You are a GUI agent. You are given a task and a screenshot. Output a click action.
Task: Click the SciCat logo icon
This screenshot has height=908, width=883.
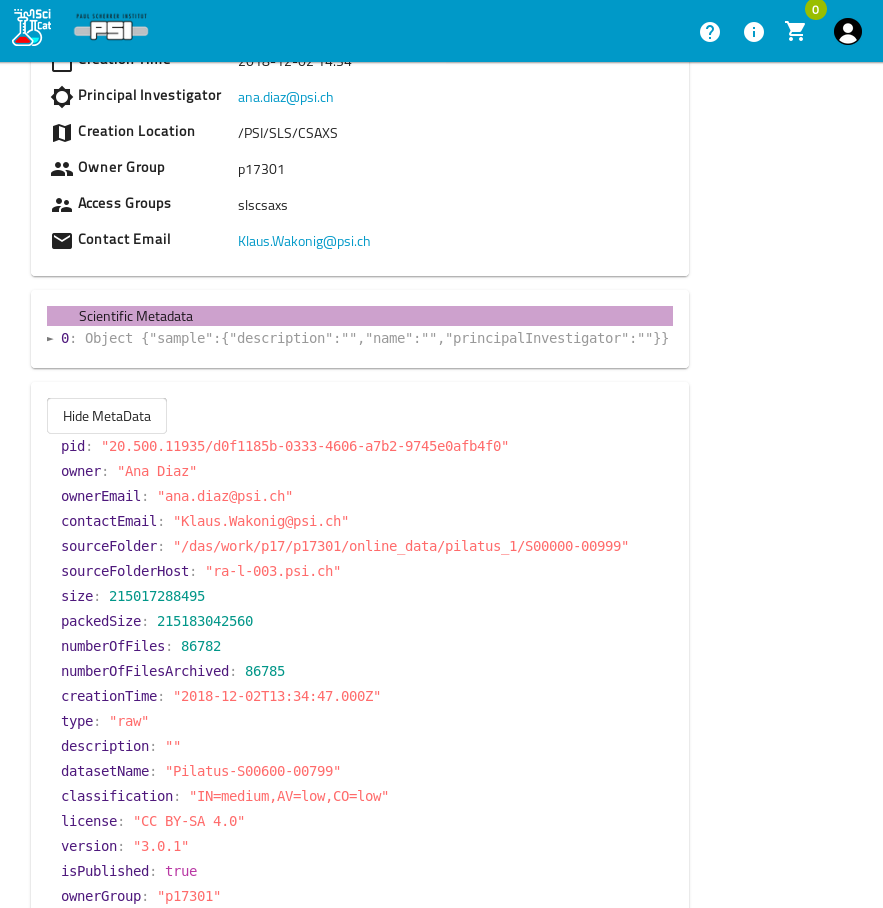[x=31, y=28]
